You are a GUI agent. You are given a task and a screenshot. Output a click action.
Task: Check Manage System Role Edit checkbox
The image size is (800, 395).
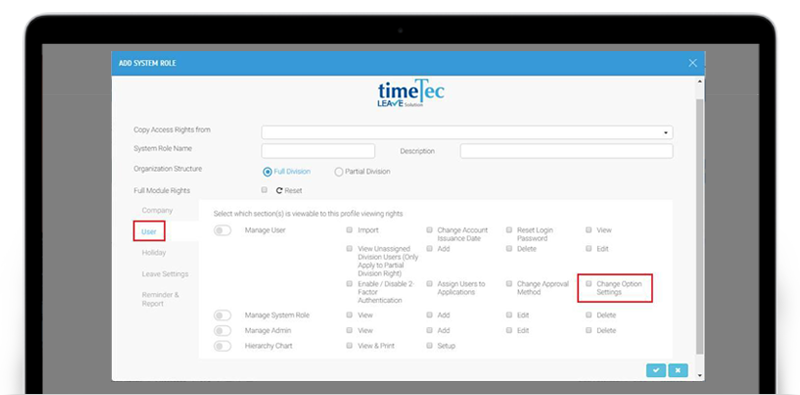click(x=509, y=315)
